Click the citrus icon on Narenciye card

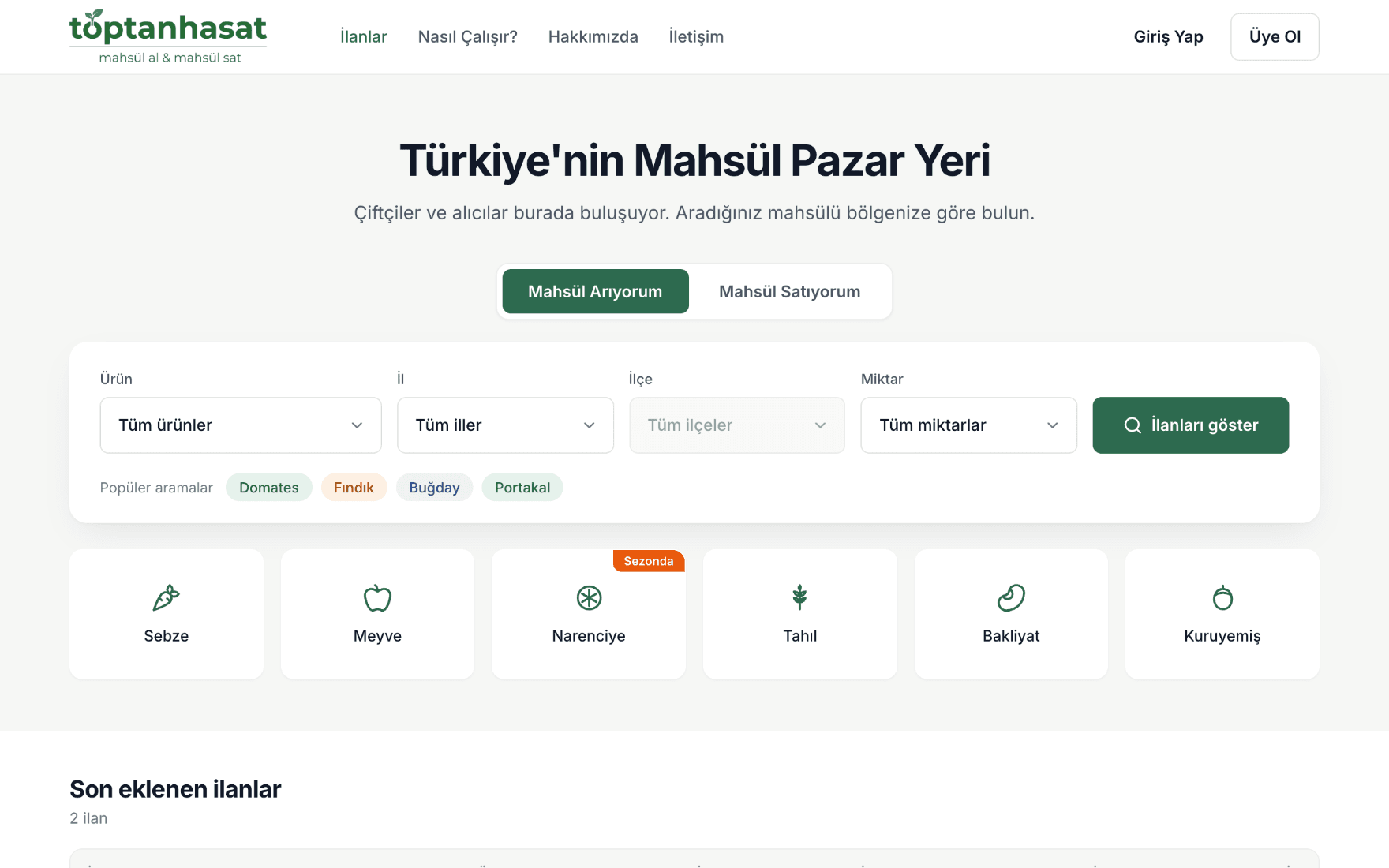589,597
